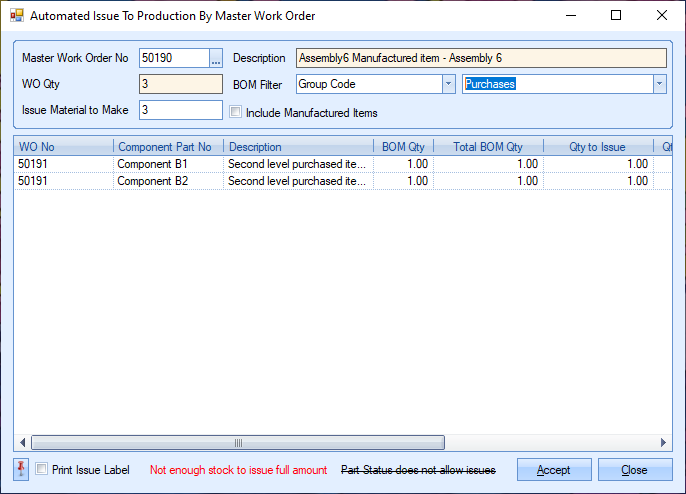Enable Include Manufactured Items checkbox
The width and height of the screenshot is (686, 494).
tap(236, 112)
